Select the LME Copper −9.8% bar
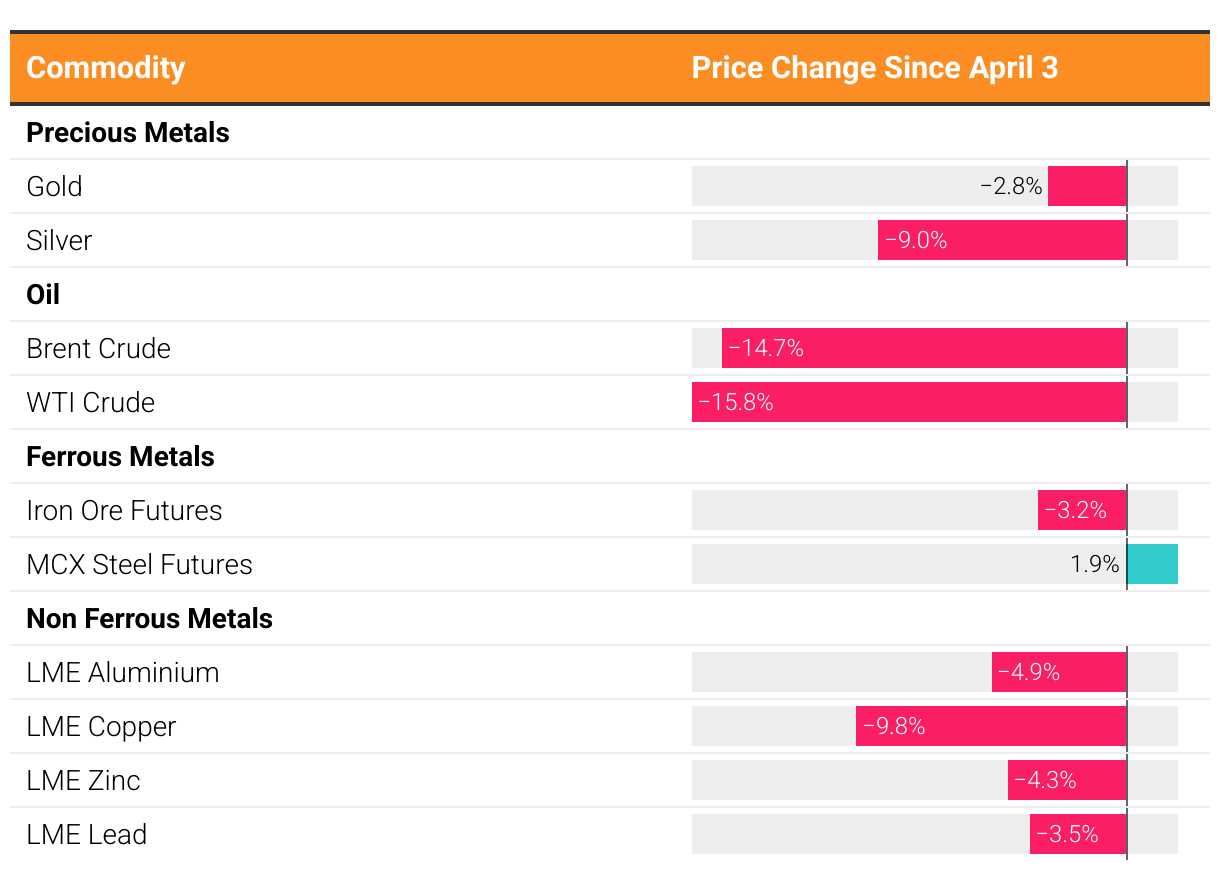The width and height of the screenshot is (1220, 870). click(x=991, y=726)
